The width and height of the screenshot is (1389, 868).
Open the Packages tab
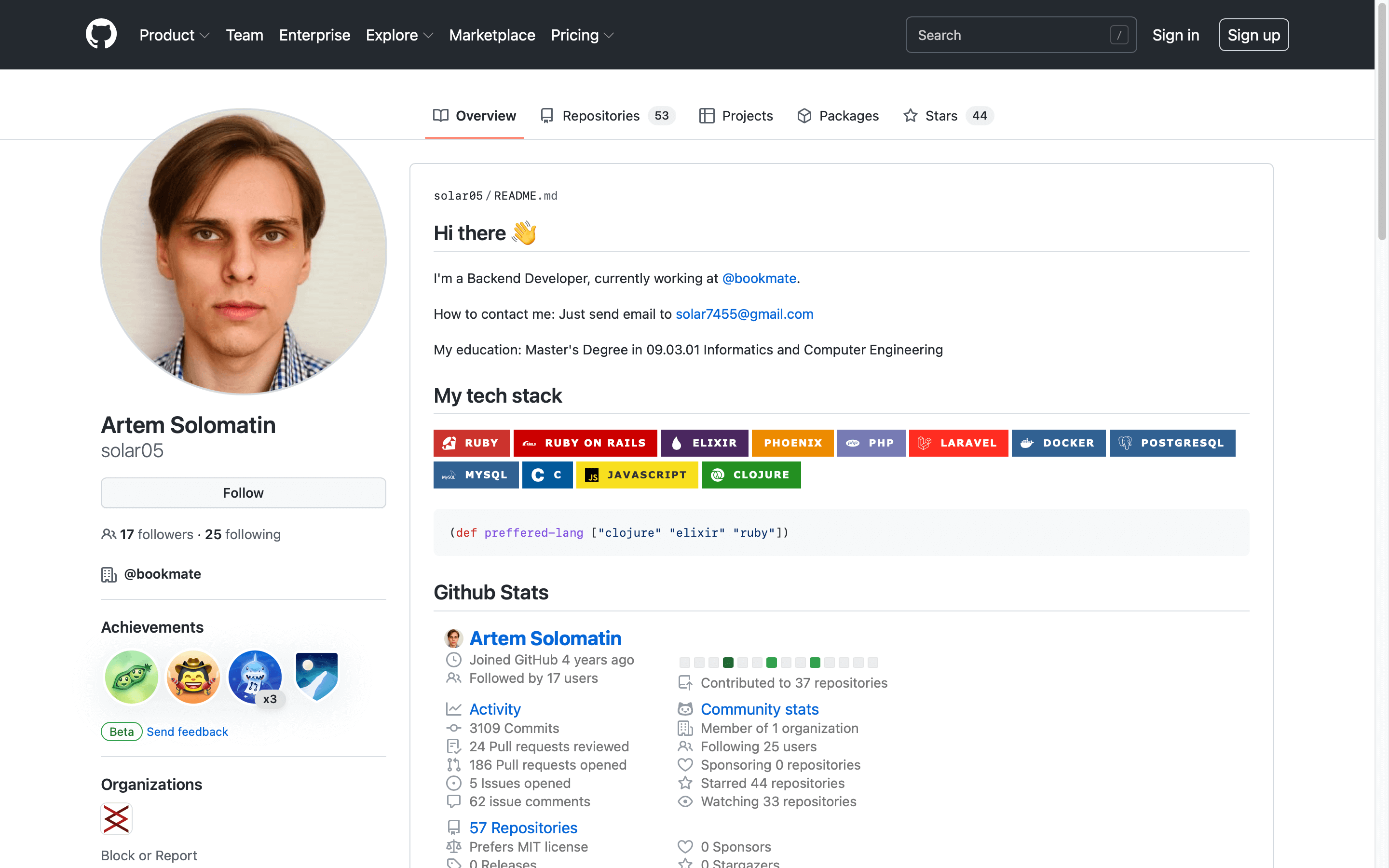pos(848,115)
